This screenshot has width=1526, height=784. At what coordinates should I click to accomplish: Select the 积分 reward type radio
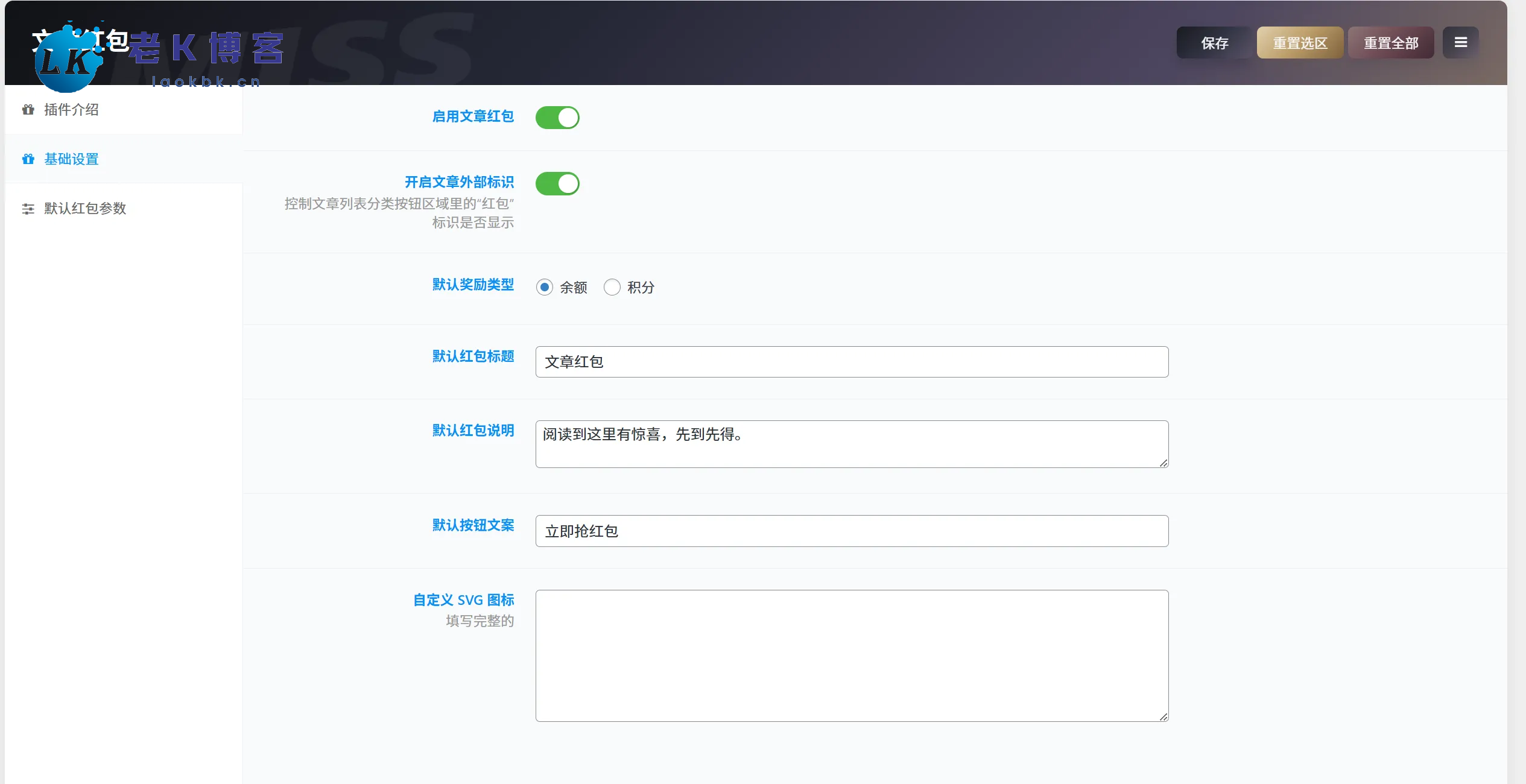(612, 287)
